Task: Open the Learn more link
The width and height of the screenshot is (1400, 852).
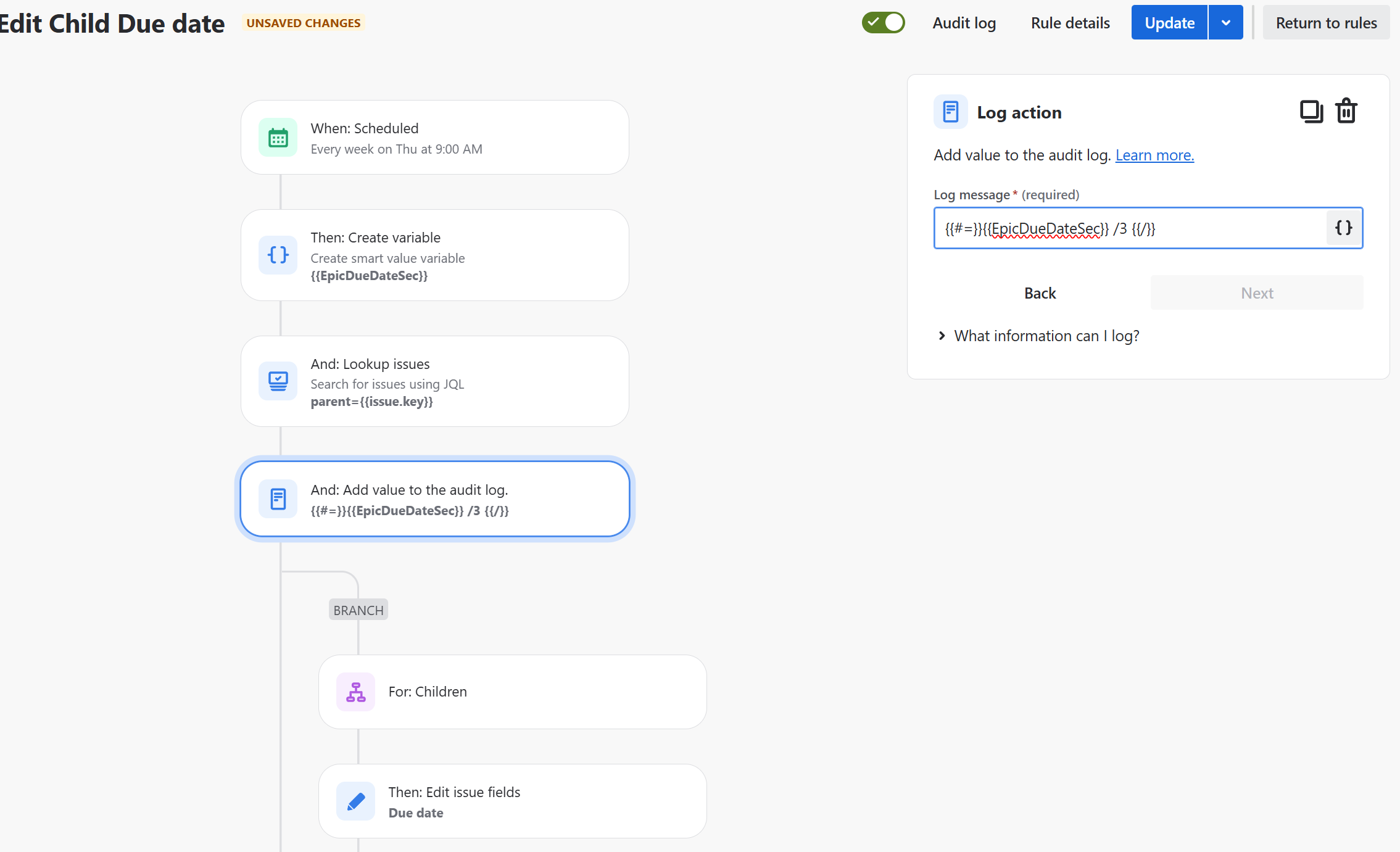Action: click(1154, 155)
